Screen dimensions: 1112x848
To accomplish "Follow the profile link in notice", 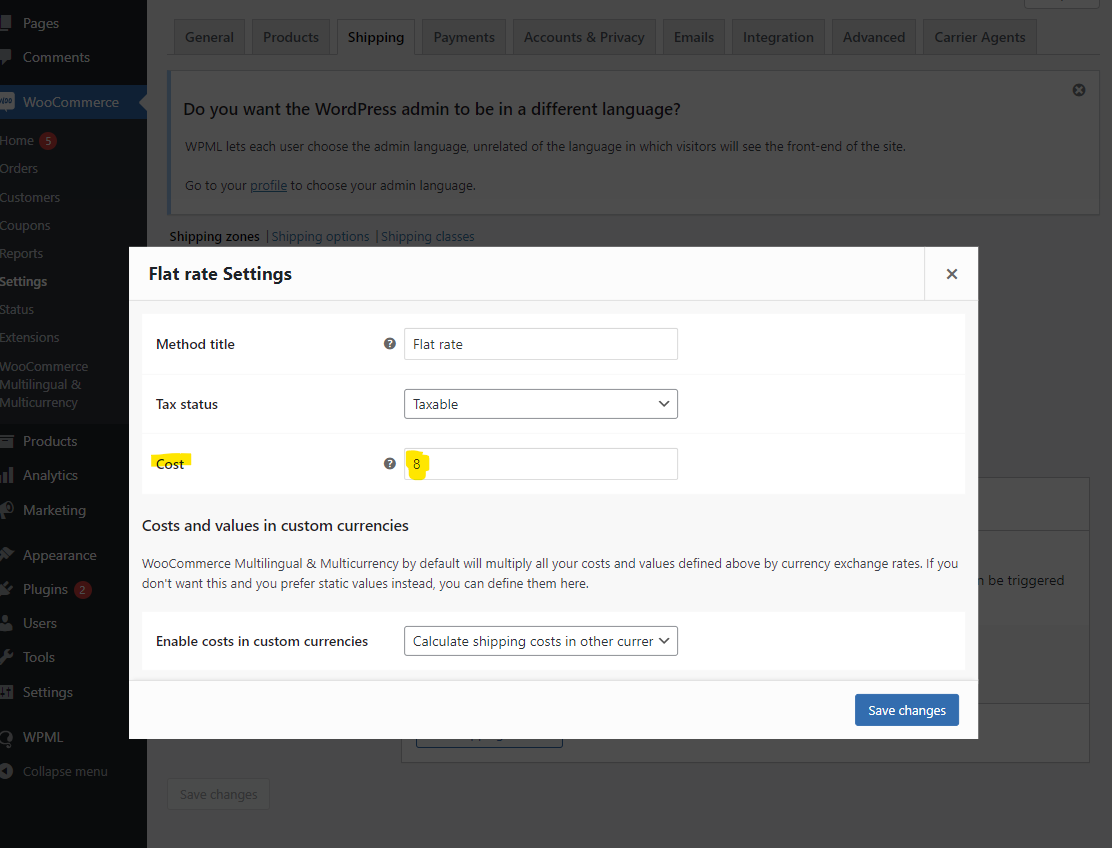I will pyautogui.click(x=268, y=185).
